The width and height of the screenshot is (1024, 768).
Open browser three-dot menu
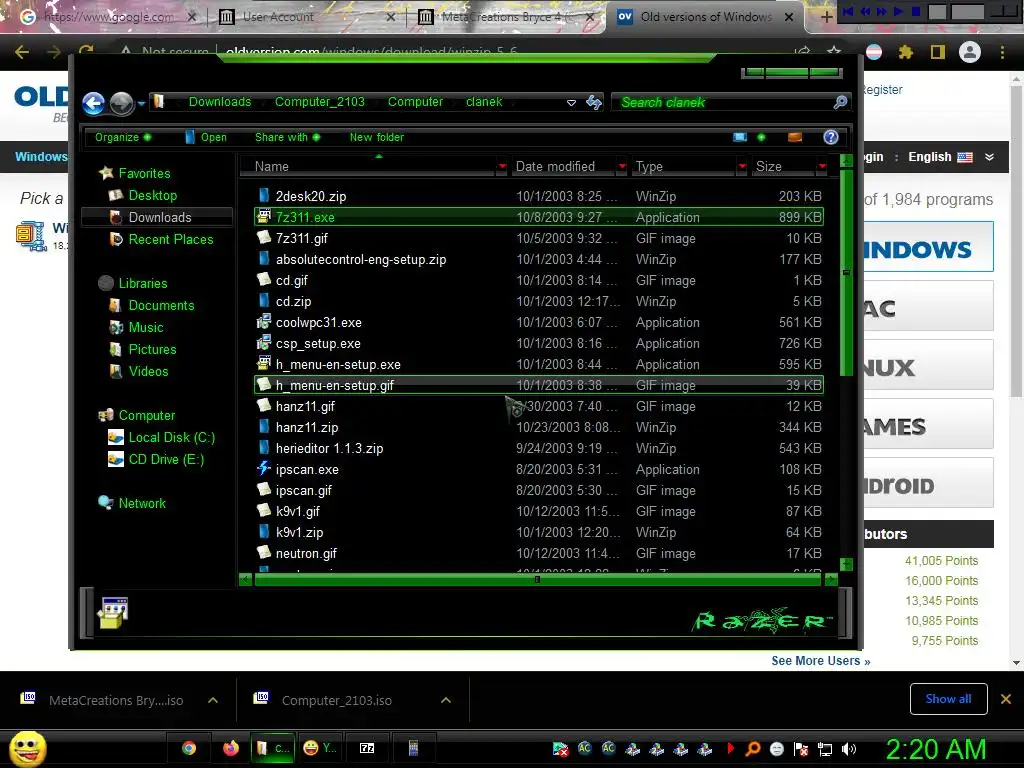click(1002, 52)
